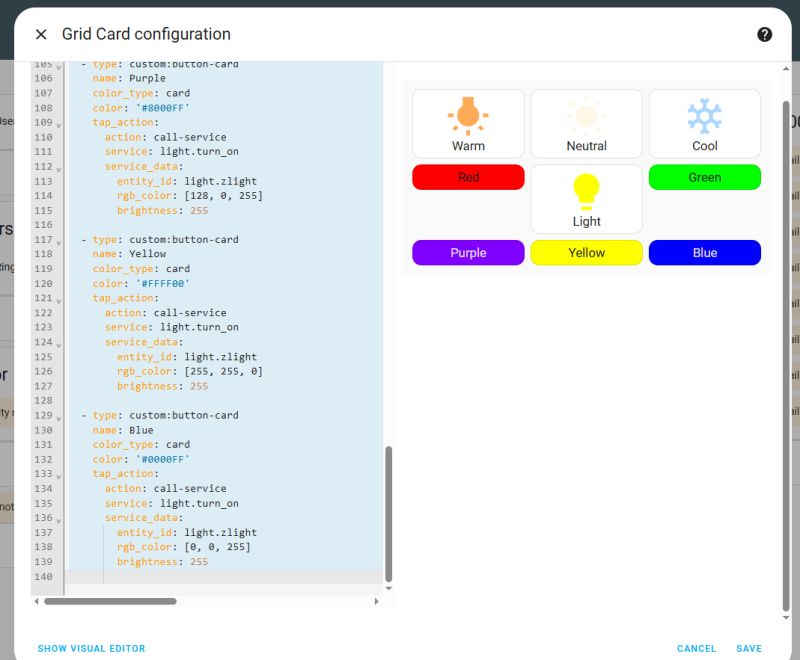Click line number 128 in gutter
Viewport: 800px width, 660px height.
click(x=43, y=400)
